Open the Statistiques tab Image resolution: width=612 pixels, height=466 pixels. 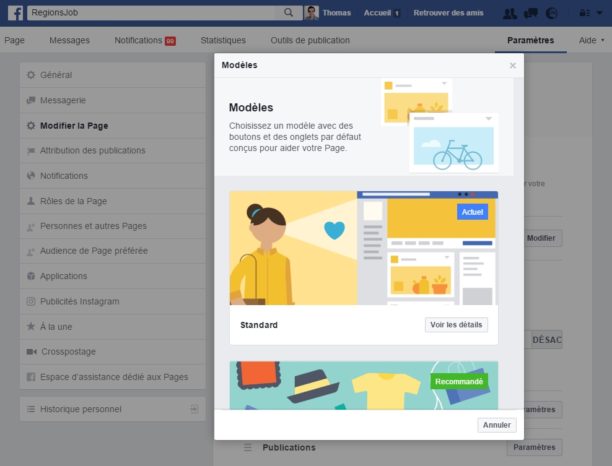(x=223, y=40)
